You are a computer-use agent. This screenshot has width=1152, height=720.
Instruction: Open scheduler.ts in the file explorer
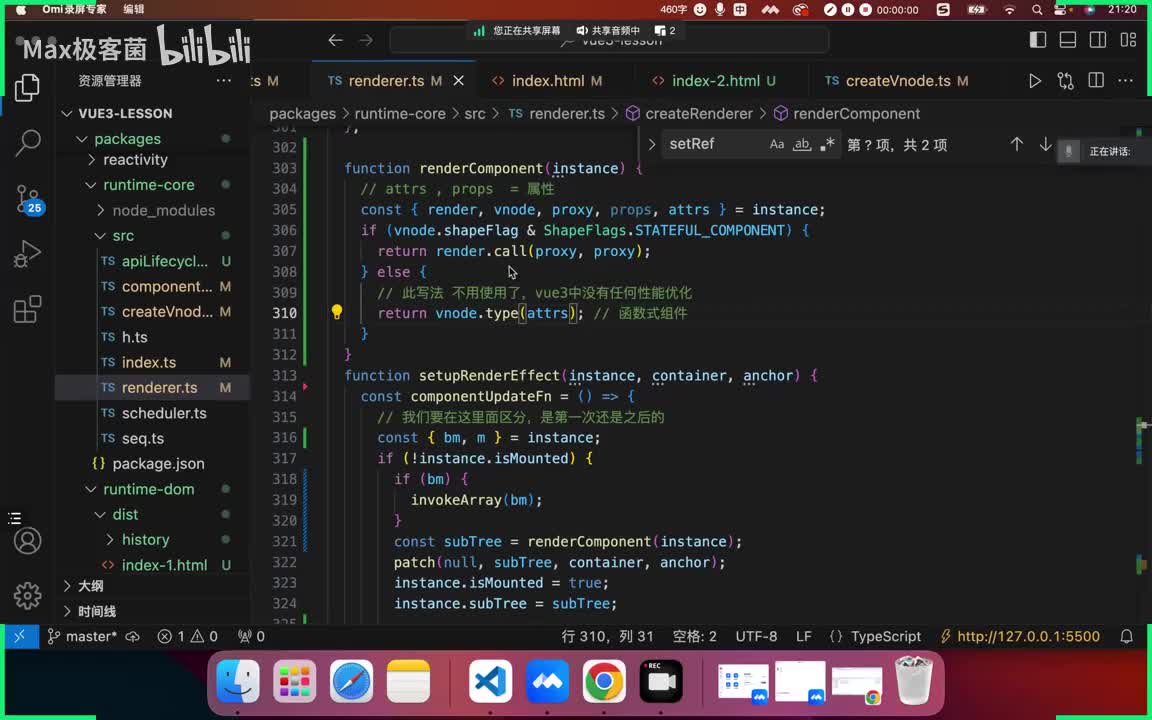(164, 413)
